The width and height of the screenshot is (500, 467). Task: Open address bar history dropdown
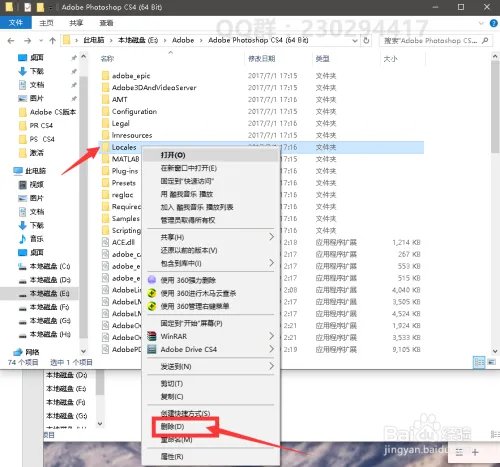[355, 41]
